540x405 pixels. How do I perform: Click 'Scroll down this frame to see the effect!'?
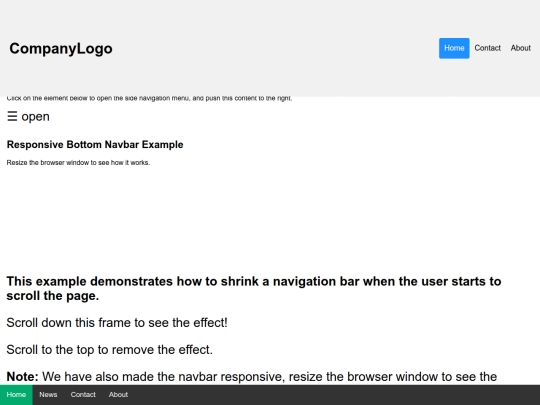pyautogui.click(x=117, y=323)
